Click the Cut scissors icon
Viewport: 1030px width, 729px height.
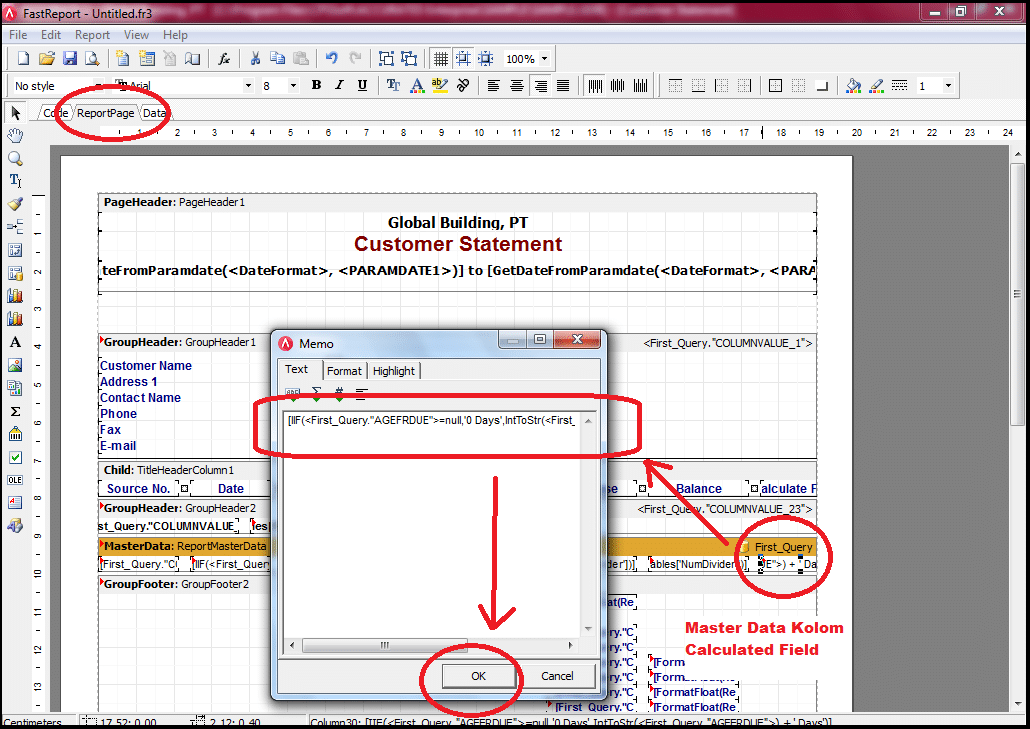(x=255, y=59)
